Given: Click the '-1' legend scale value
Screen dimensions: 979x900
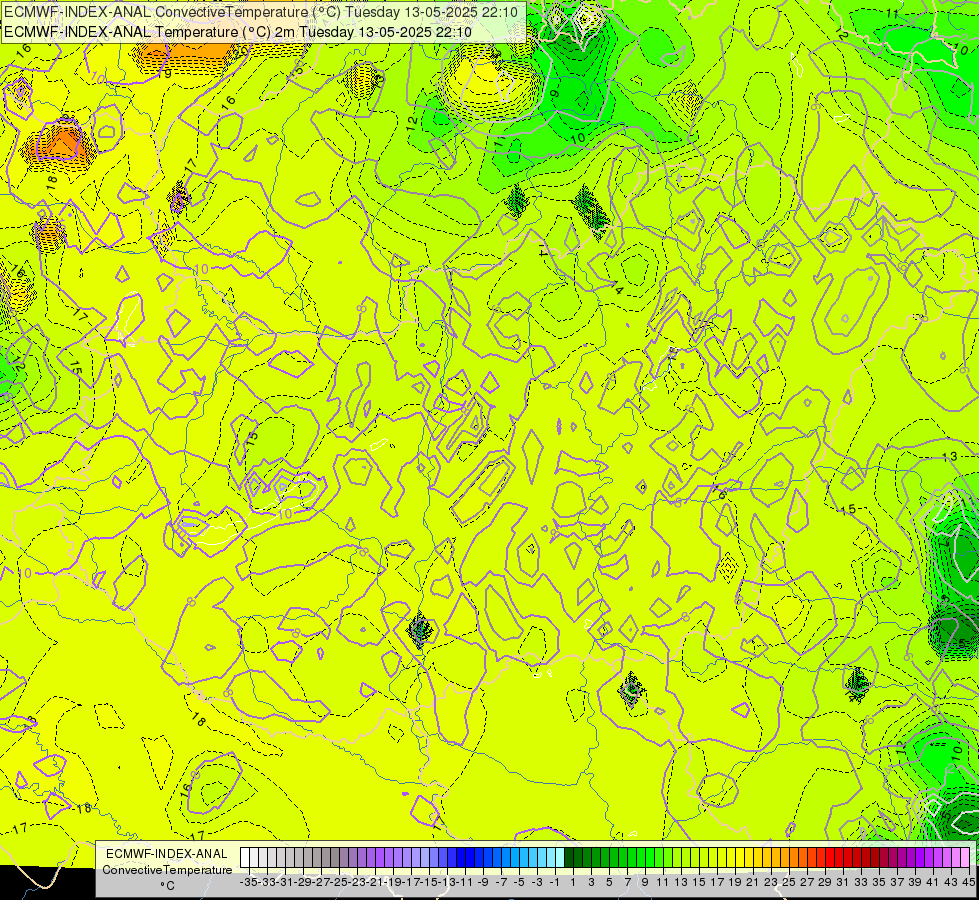Looking at the screenshot, I should coord(555,882).
